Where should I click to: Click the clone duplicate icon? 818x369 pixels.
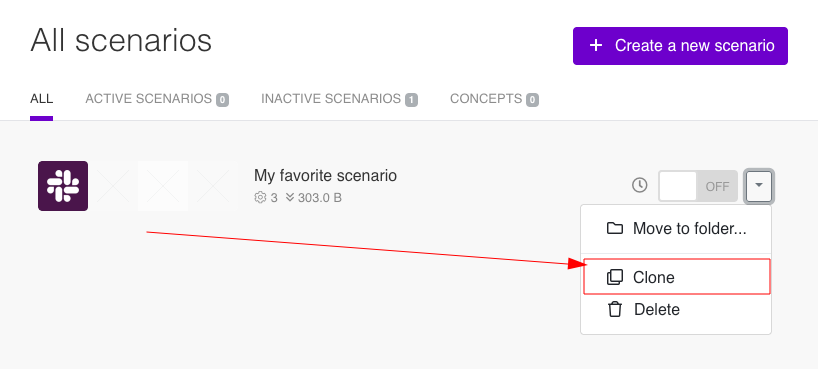(615, 277)
